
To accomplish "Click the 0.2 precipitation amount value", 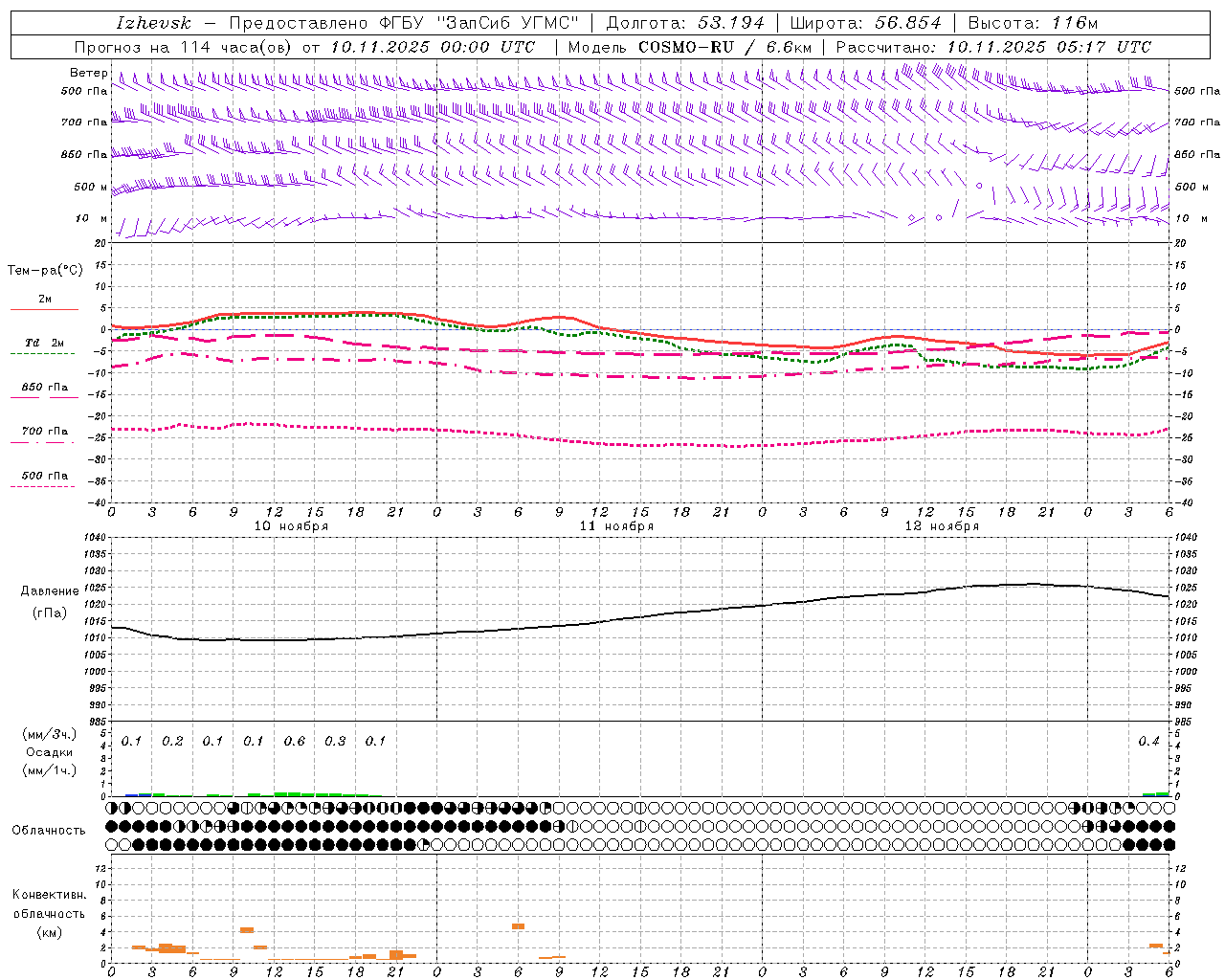I will (172, 742).
